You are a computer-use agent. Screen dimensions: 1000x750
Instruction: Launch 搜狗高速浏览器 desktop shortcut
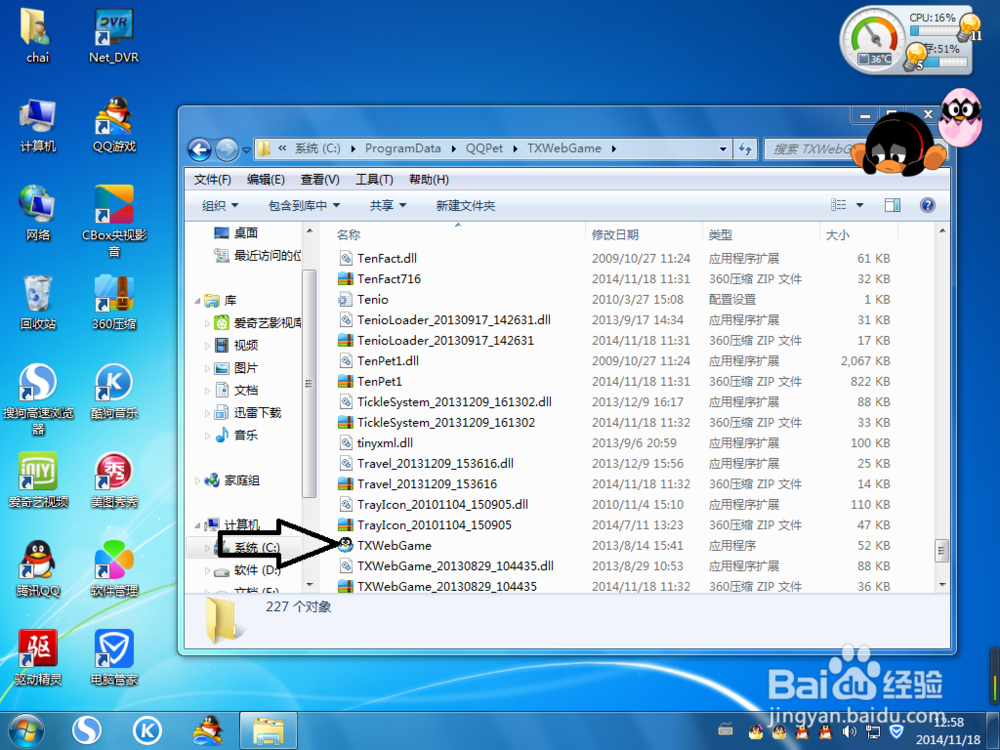(38, 399)
